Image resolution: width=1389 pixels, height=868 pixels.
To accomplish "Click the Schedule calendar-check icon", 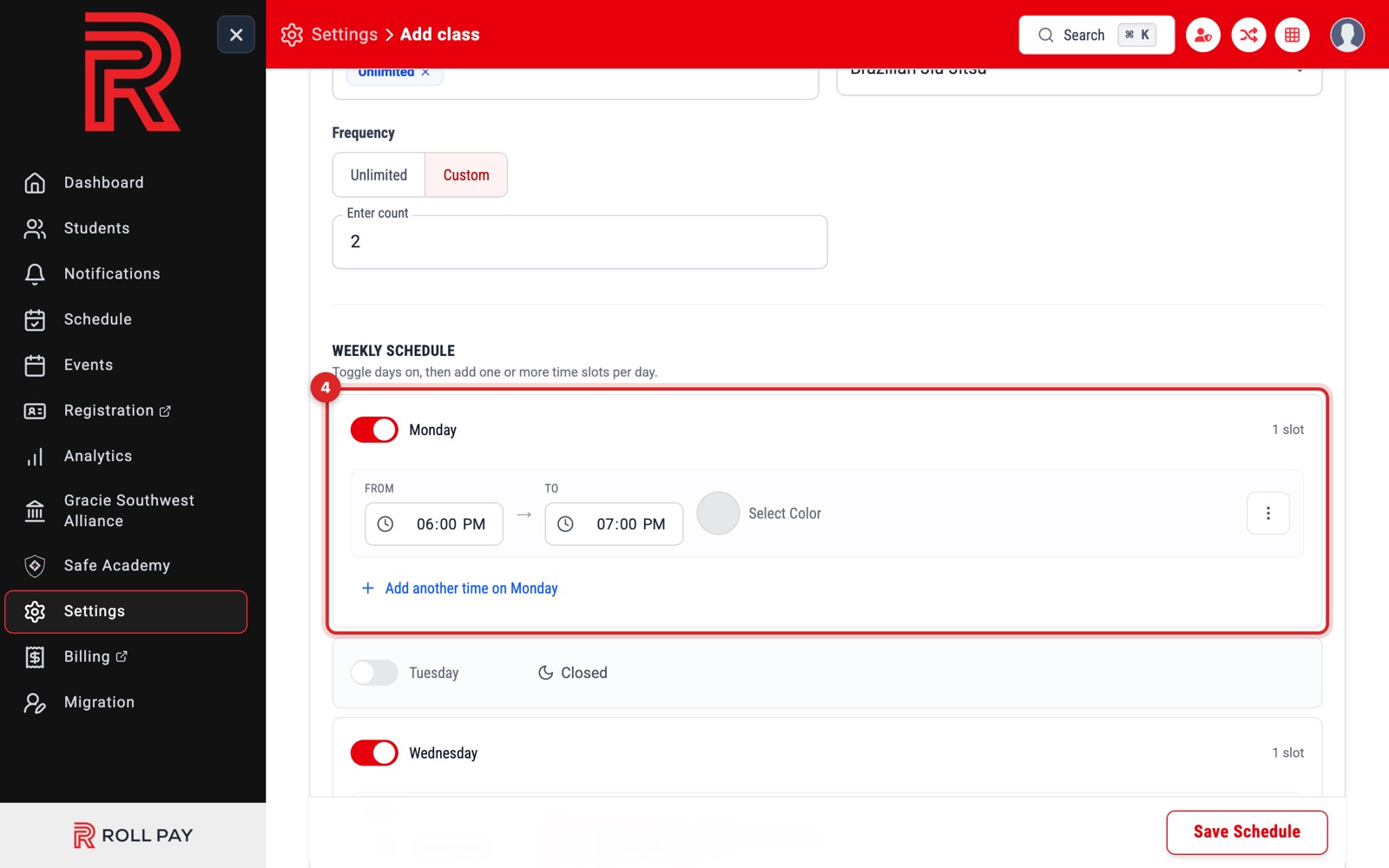I will click(x=35, y=319).
